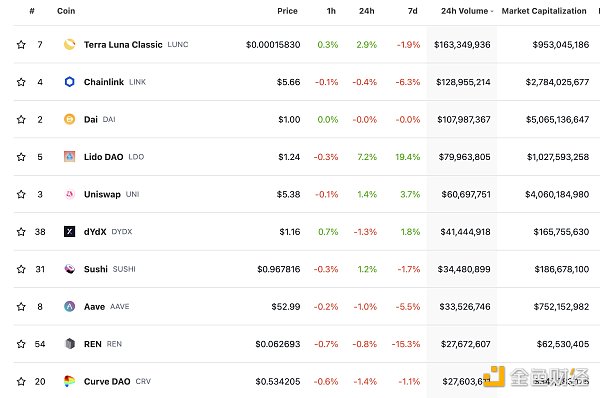
Task: Star the Aave row as favorite
Action: click(21, 307)
